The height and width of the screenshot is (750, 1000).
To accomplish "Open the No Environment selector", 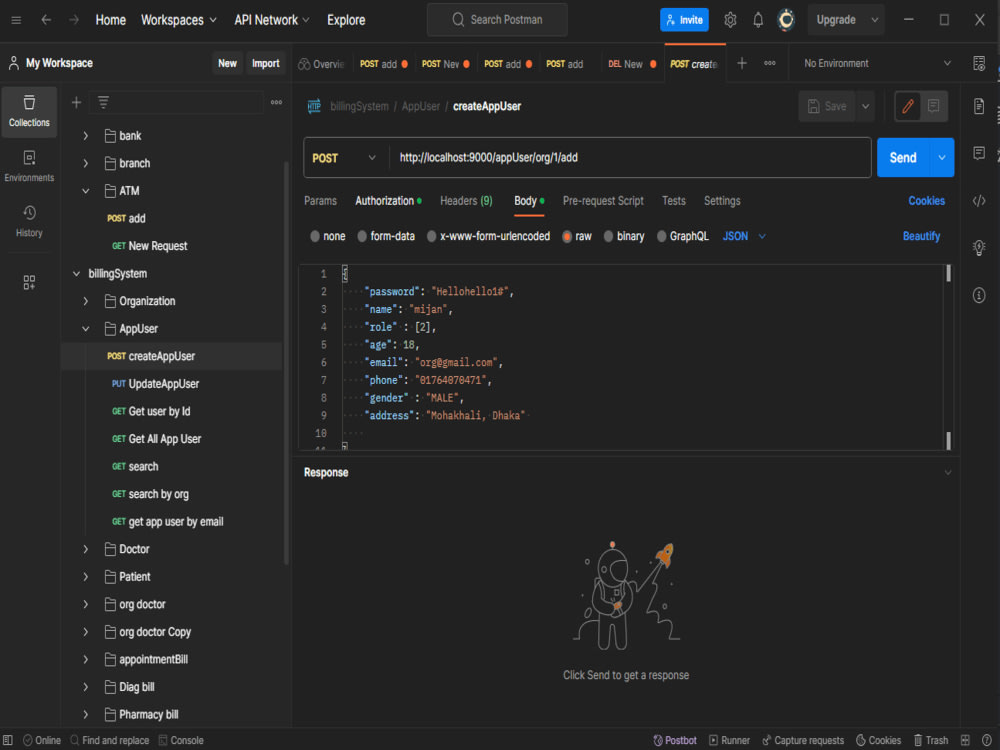I will [877, 63].
